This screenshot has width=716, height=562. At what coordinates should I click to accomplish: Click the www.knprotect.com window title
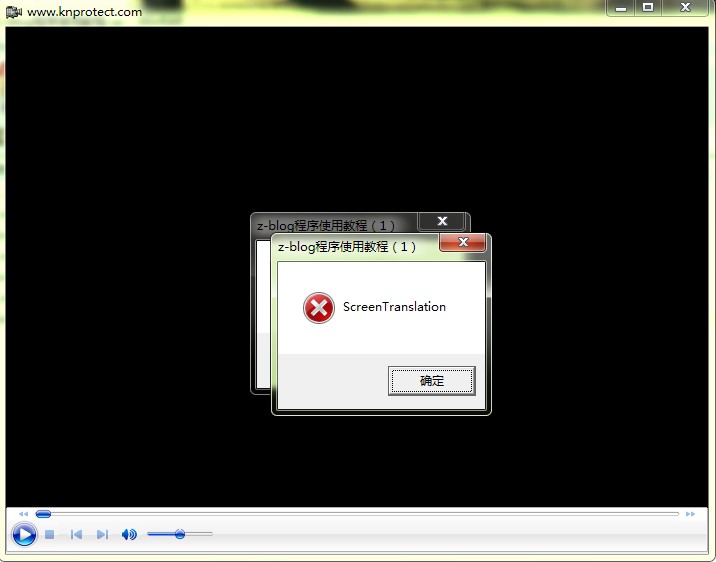(x=84, y=12)
